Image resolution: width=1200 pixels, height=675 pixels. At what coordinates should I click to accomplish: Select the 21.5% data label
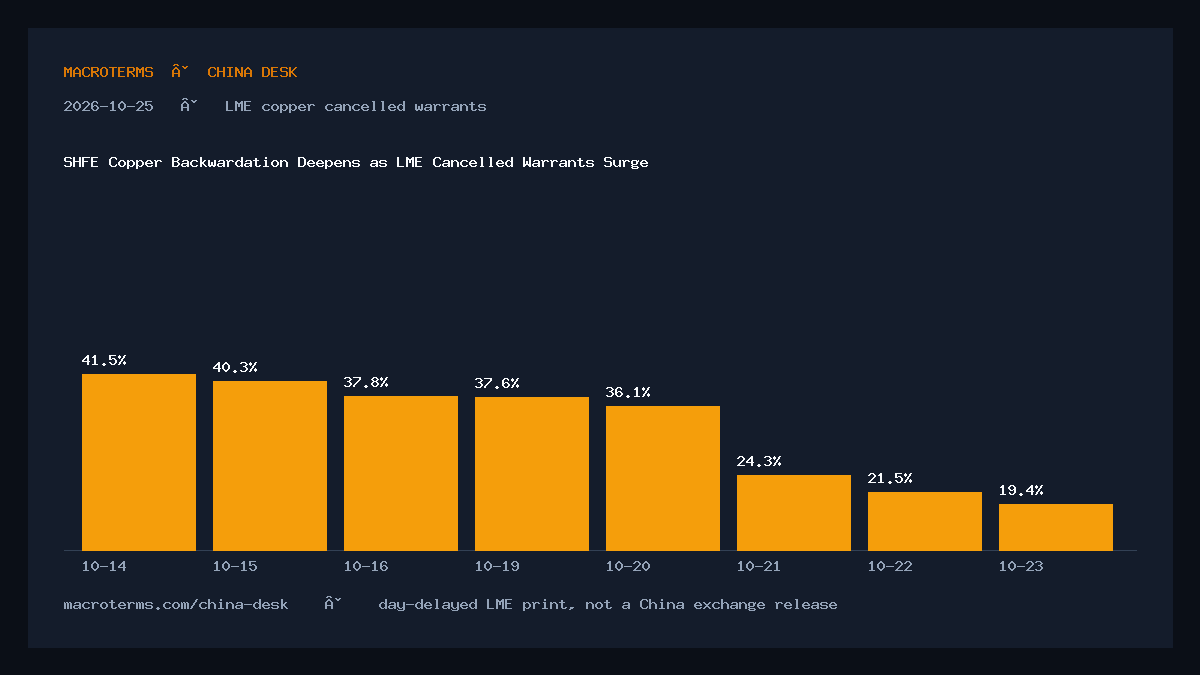tap(890, 478)
